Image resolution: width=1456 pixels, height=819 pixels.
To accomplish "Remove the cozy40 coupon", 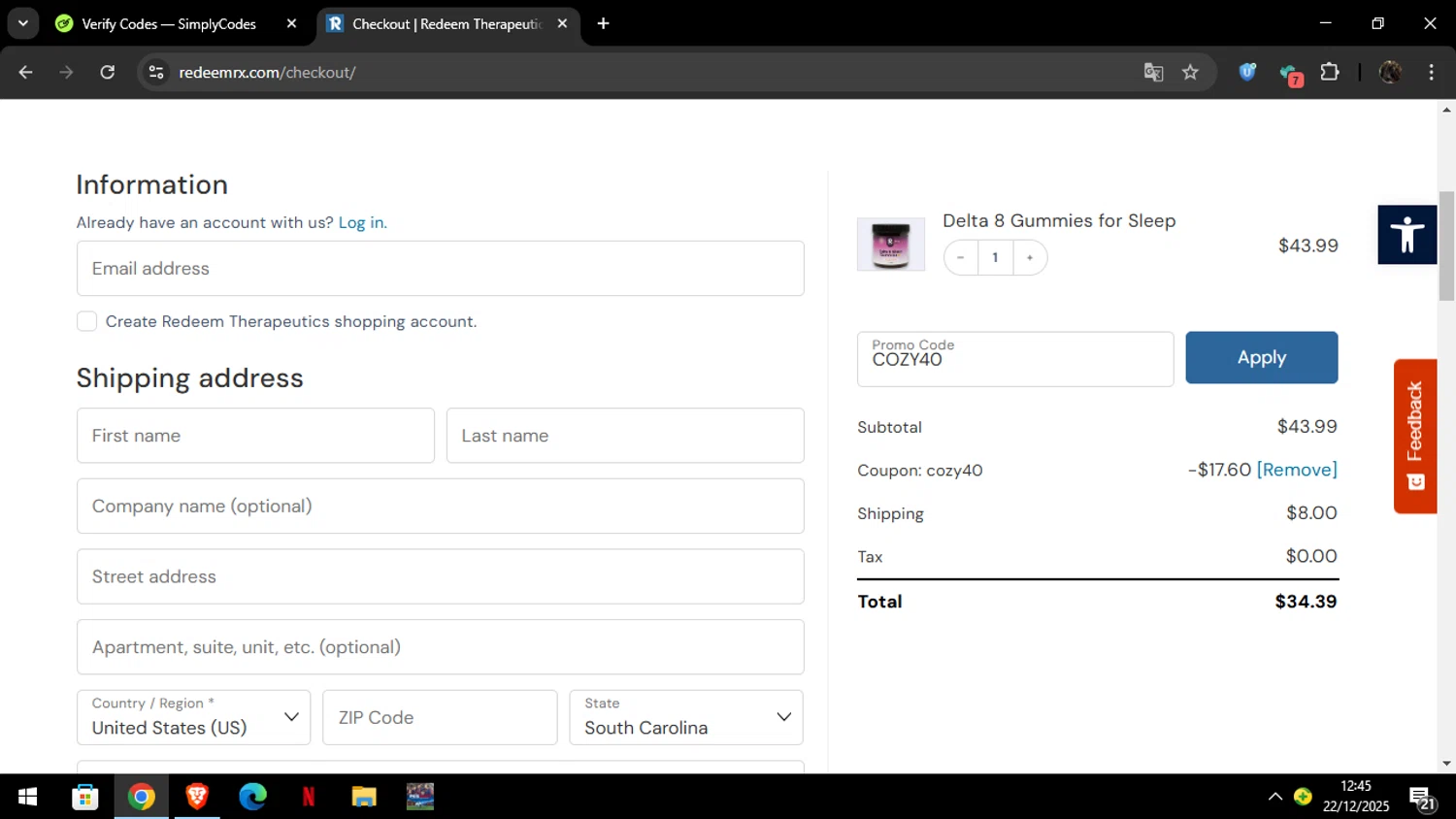I will coord(1297,470).
